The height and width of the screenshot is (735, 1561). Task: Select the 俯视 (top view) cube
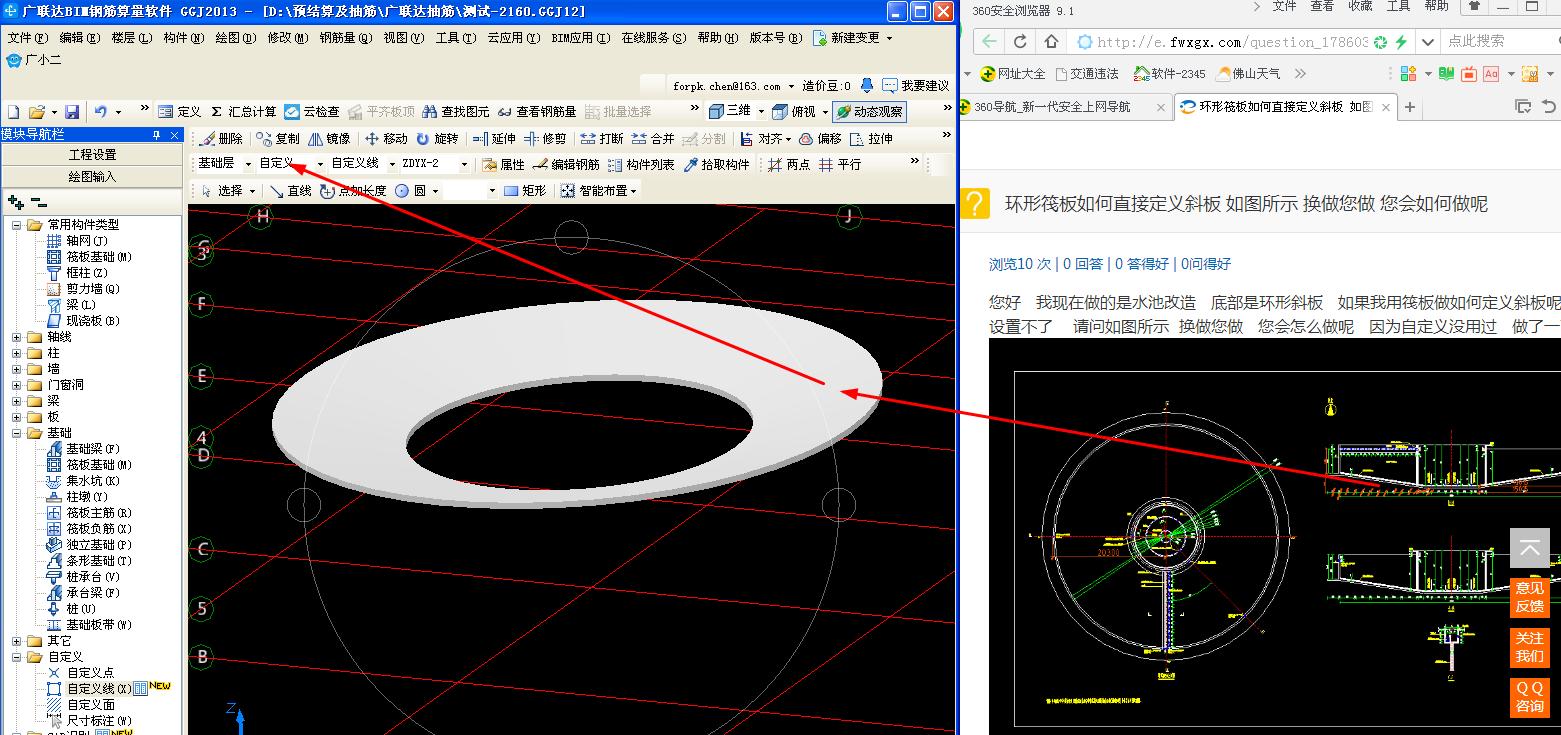click(794, 111)
